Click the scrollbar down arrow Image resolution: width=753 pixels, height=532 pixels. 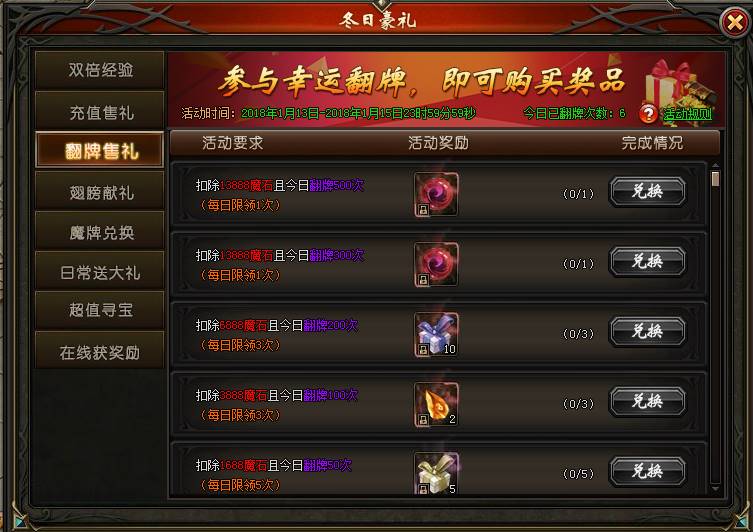pyautogui.click(x=715, y=488)
